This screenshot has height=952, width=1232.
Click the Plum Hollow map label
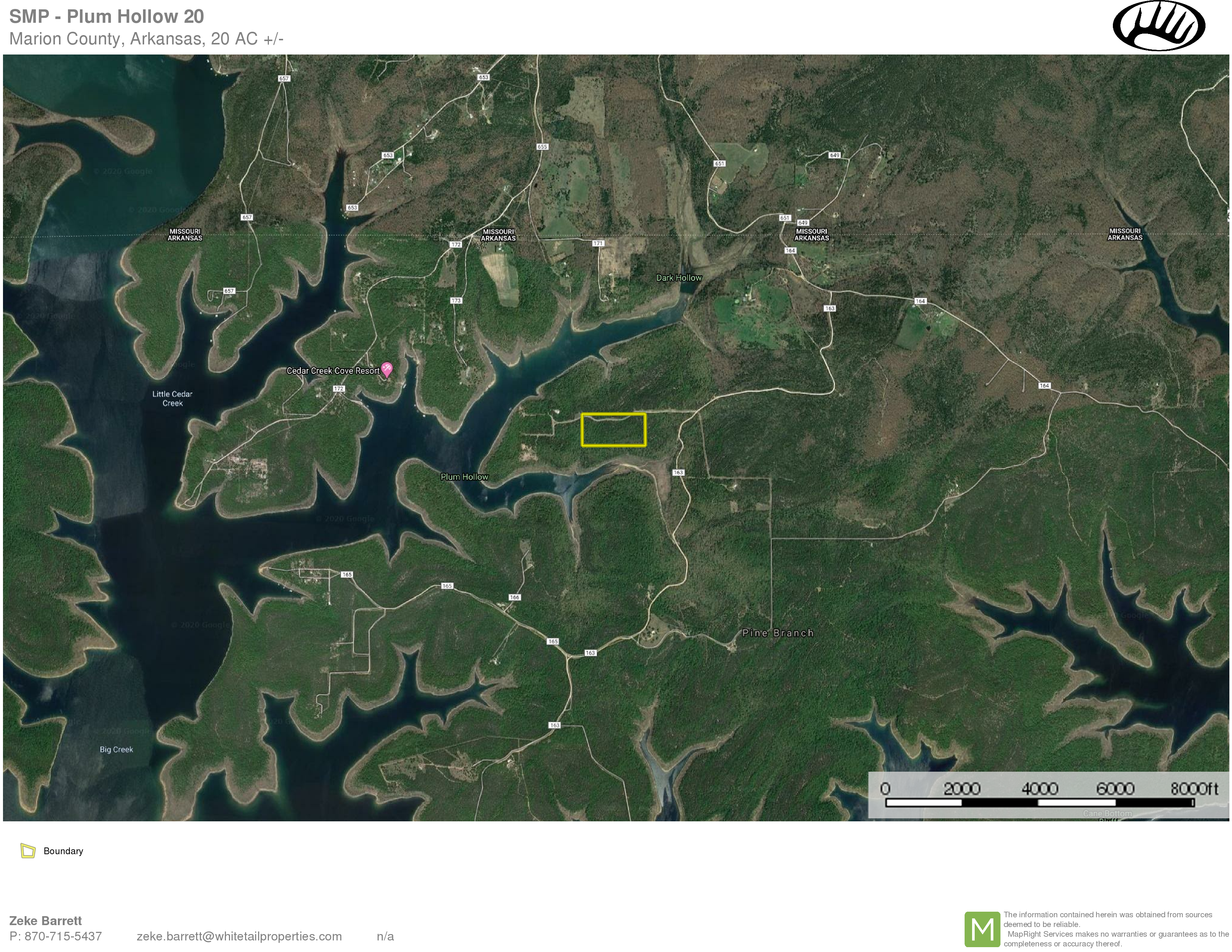pyautogui.click(x=464, y=477)
